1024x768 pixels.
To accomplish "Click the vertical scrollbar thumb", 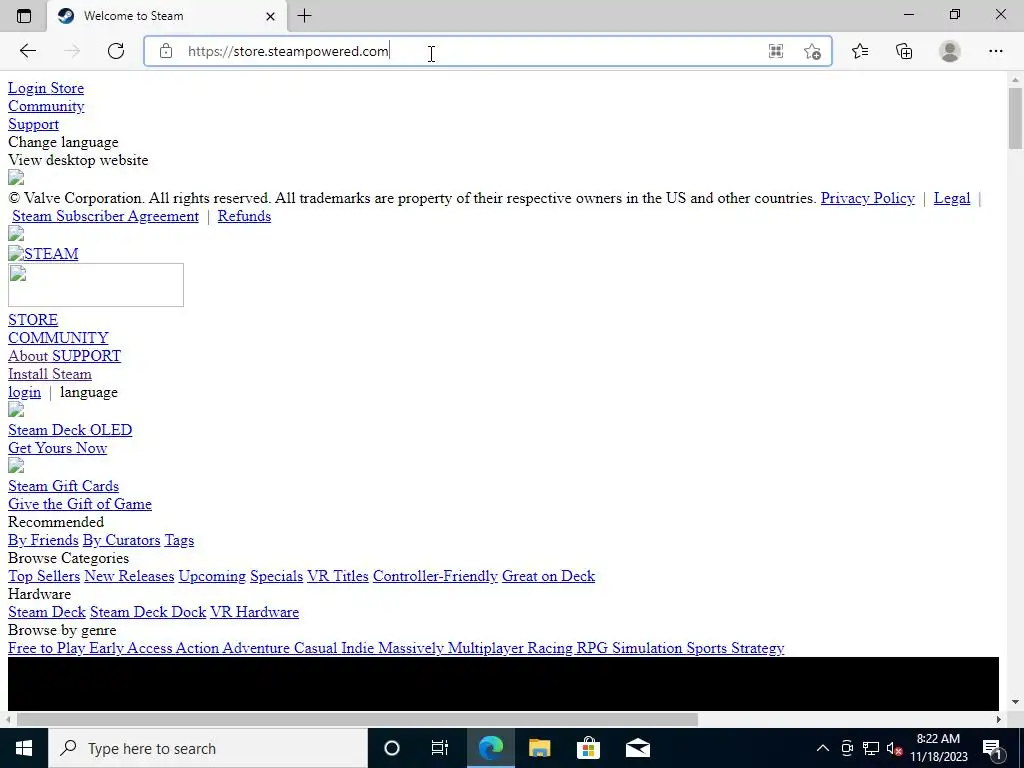I will click(1015, 118).
